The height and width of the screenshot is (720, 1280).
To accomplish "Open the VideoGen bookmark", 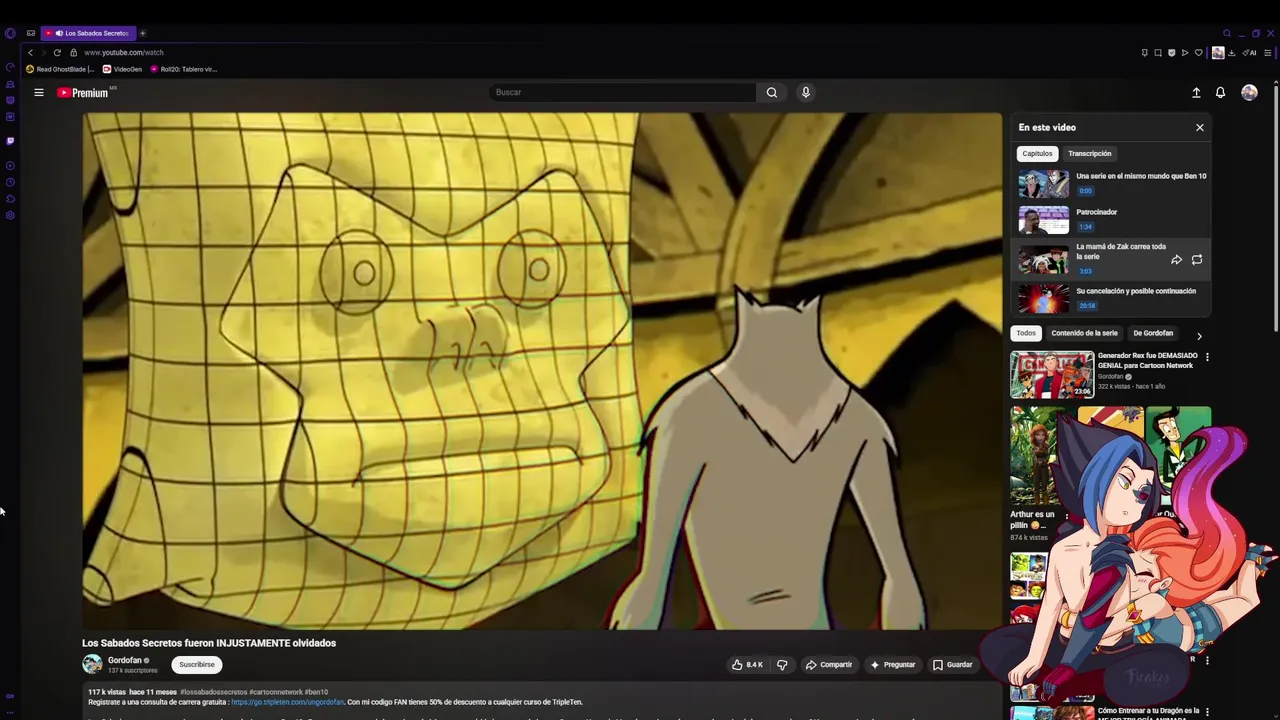I will click(122, 69).
